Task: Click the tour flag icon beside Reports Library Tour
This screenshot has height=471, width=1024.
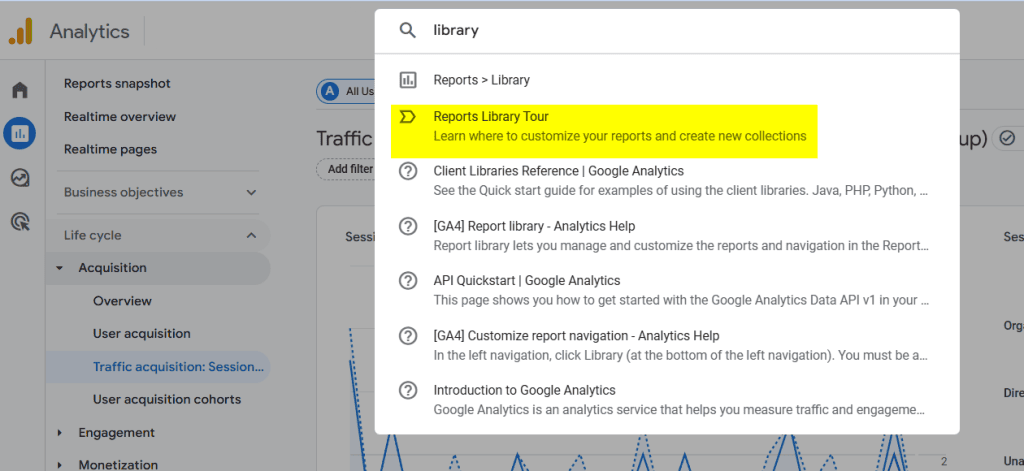Action: (408, 117)
